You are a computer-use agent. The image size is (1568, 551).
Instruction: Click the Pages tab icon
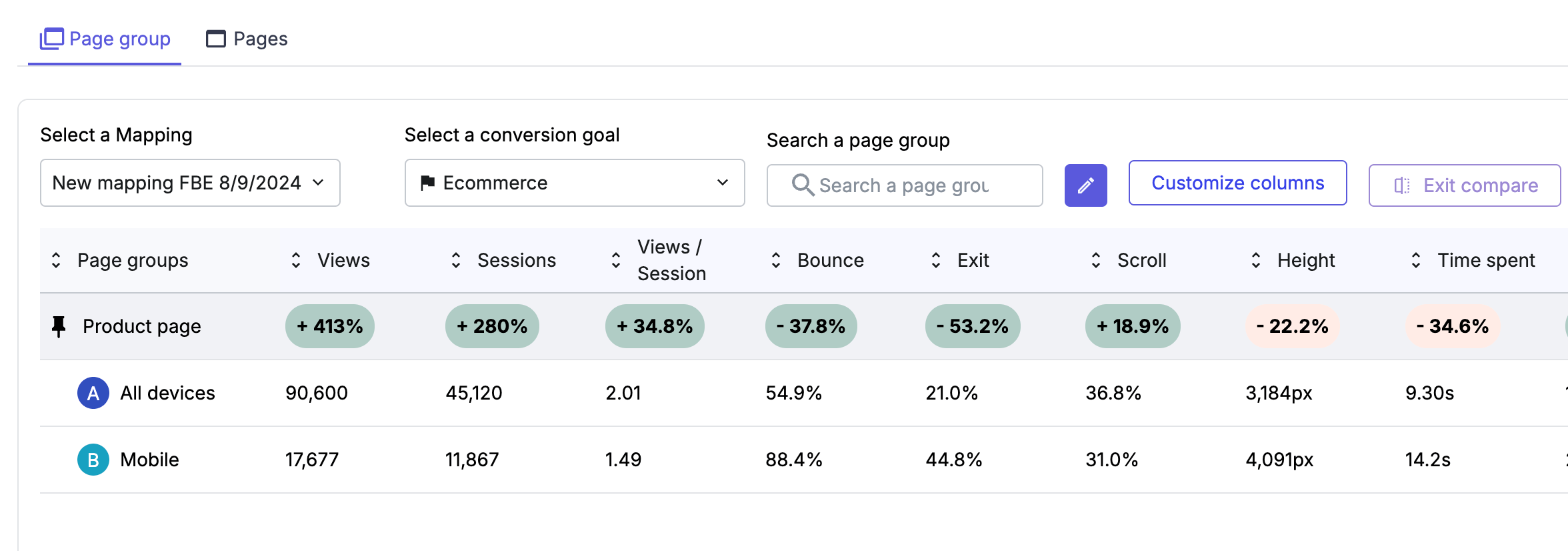[x=215, y=39]
